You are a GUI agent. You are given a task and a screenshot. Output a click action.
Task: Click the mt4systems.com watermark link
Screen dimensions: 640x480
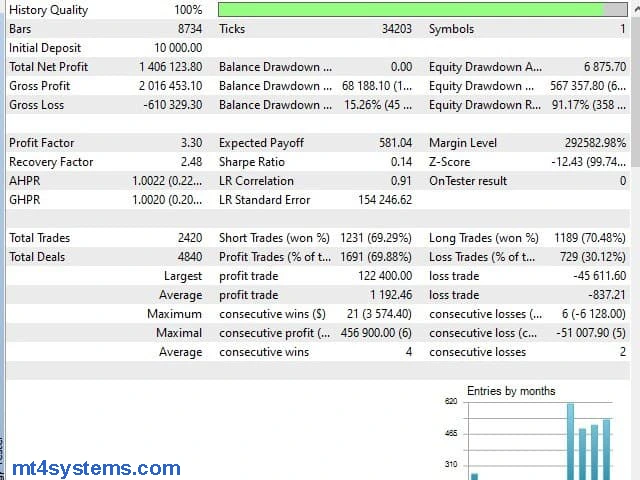tap(96, 468)
